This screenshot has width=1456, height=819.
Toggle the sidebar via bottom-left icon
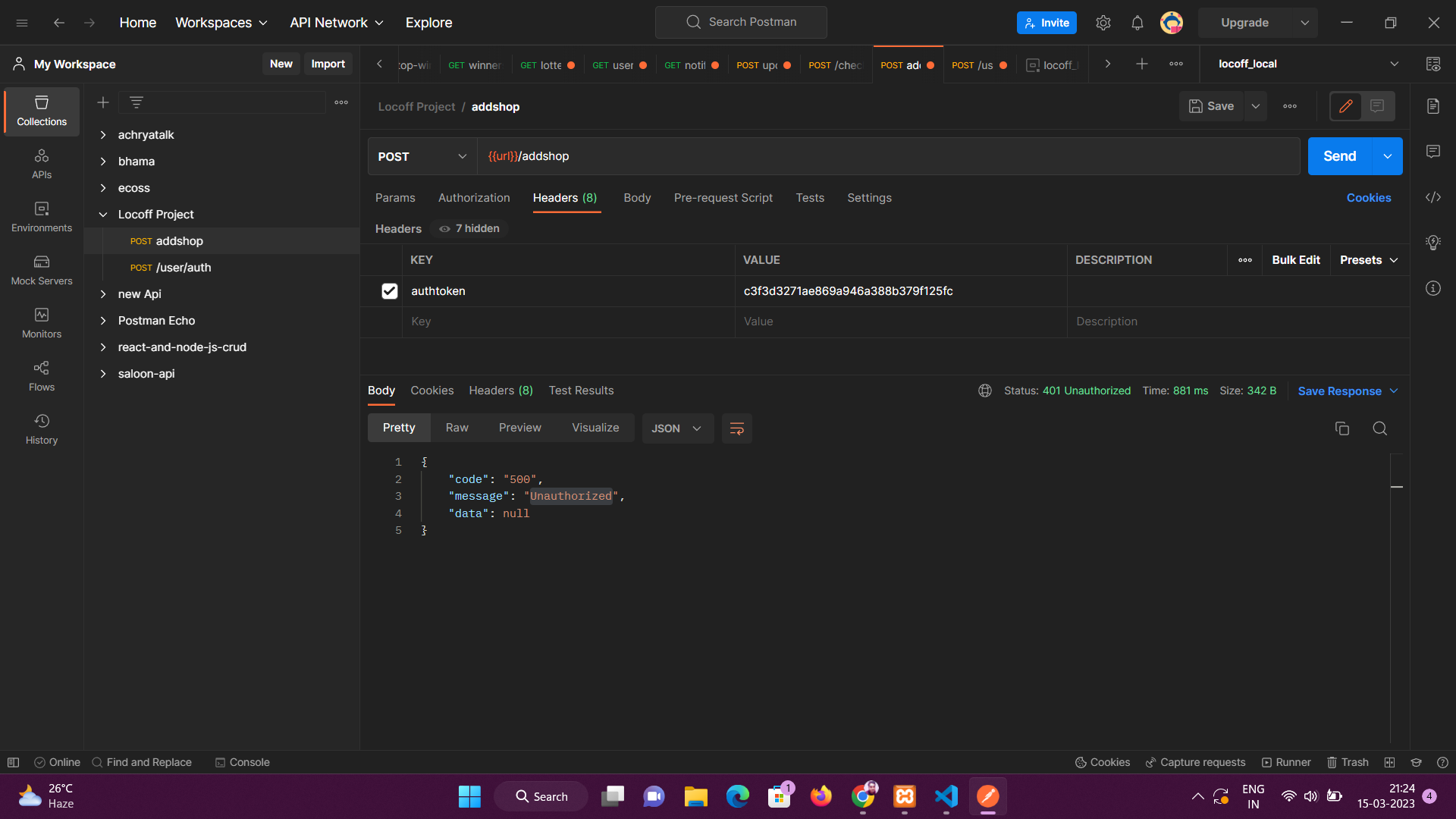pos(13,762)
